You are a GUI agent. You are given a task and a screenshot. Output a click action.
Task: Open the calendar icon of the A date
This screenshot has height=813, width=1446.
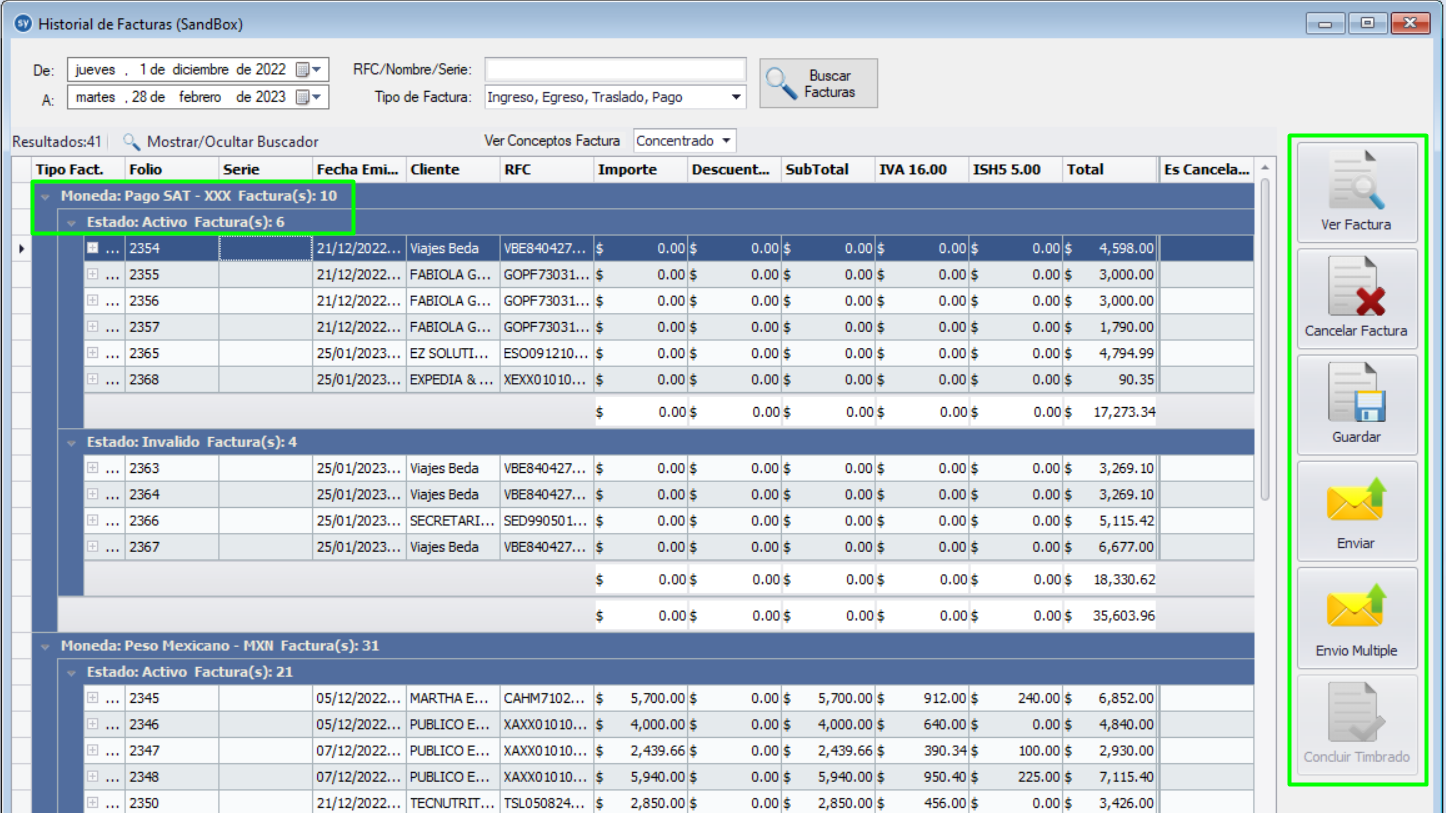click(310, 97)
